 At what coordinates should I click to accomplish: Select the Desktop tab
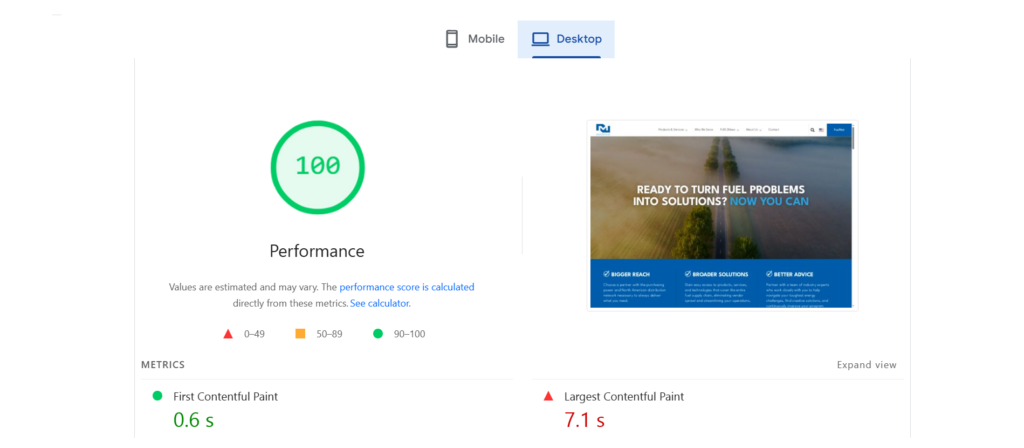[x=566, y=39]
